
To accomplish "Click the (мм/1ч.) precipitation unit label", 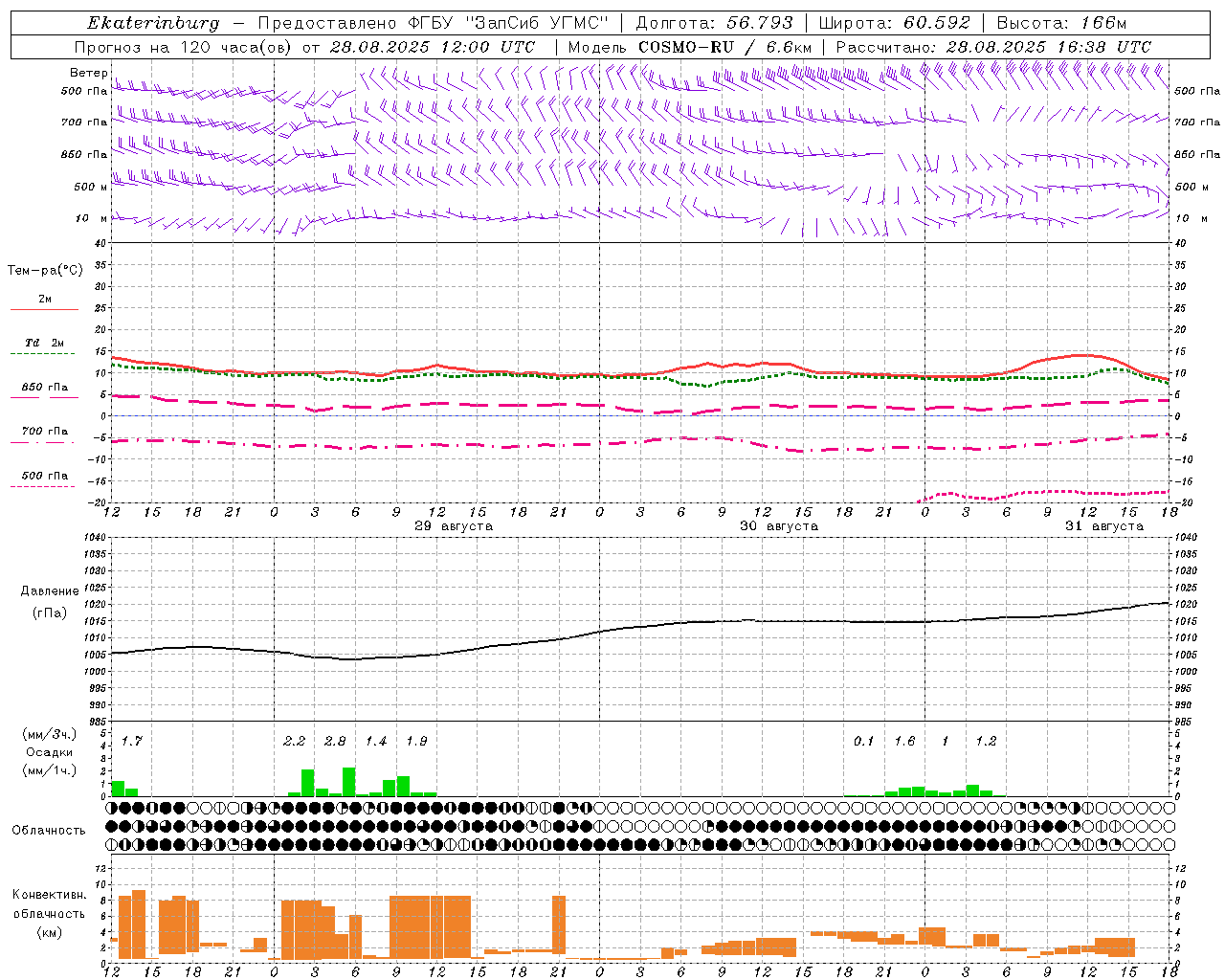I will point(49,770).
